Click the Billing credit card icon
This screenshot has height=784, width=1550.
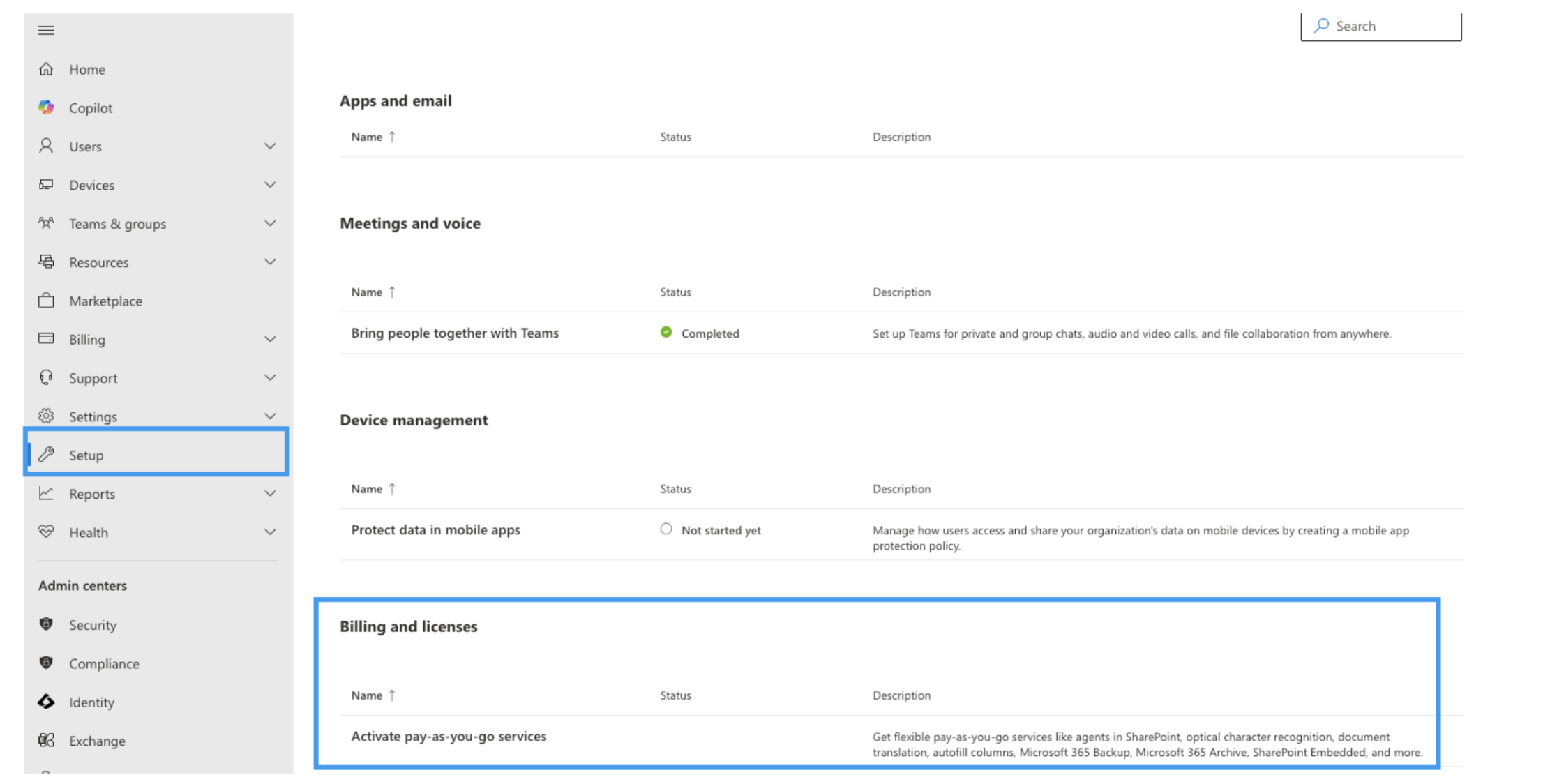46,338
